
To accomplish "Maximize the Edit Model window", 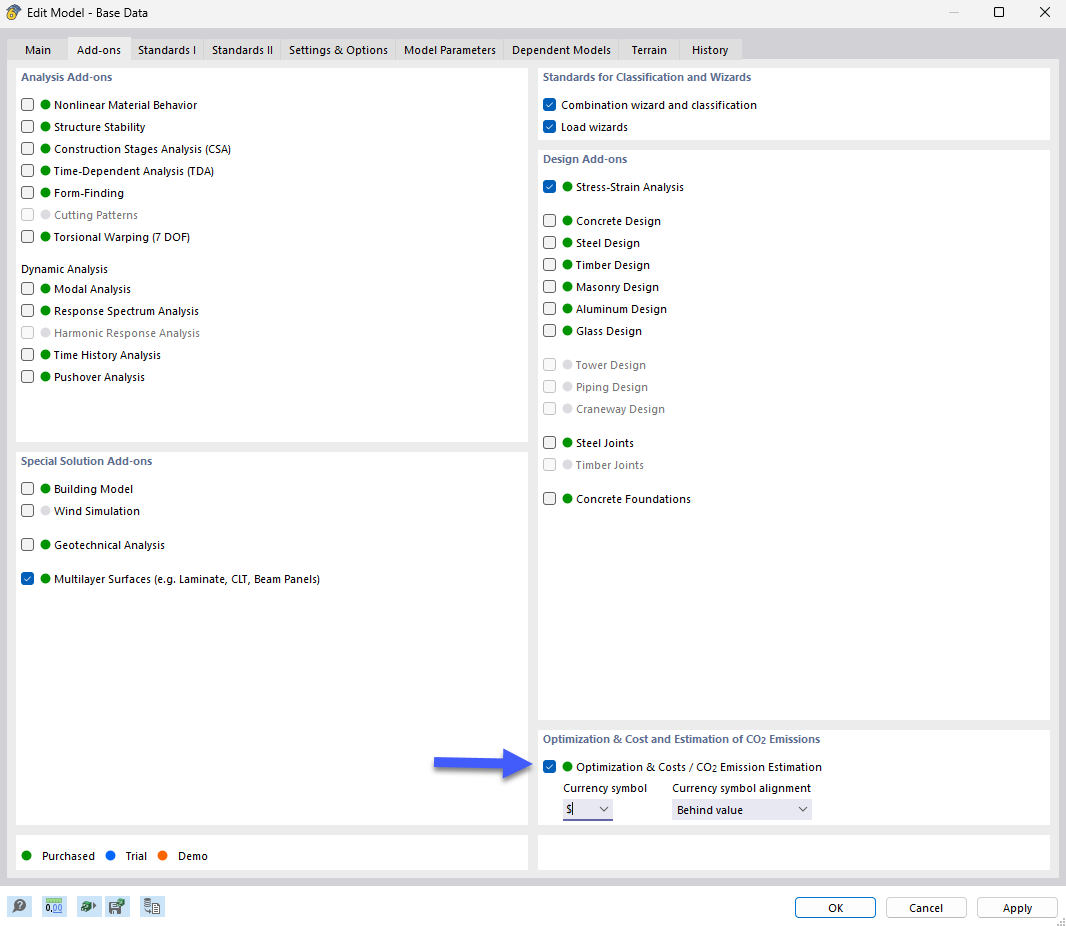I will click(x=999, y=12).
